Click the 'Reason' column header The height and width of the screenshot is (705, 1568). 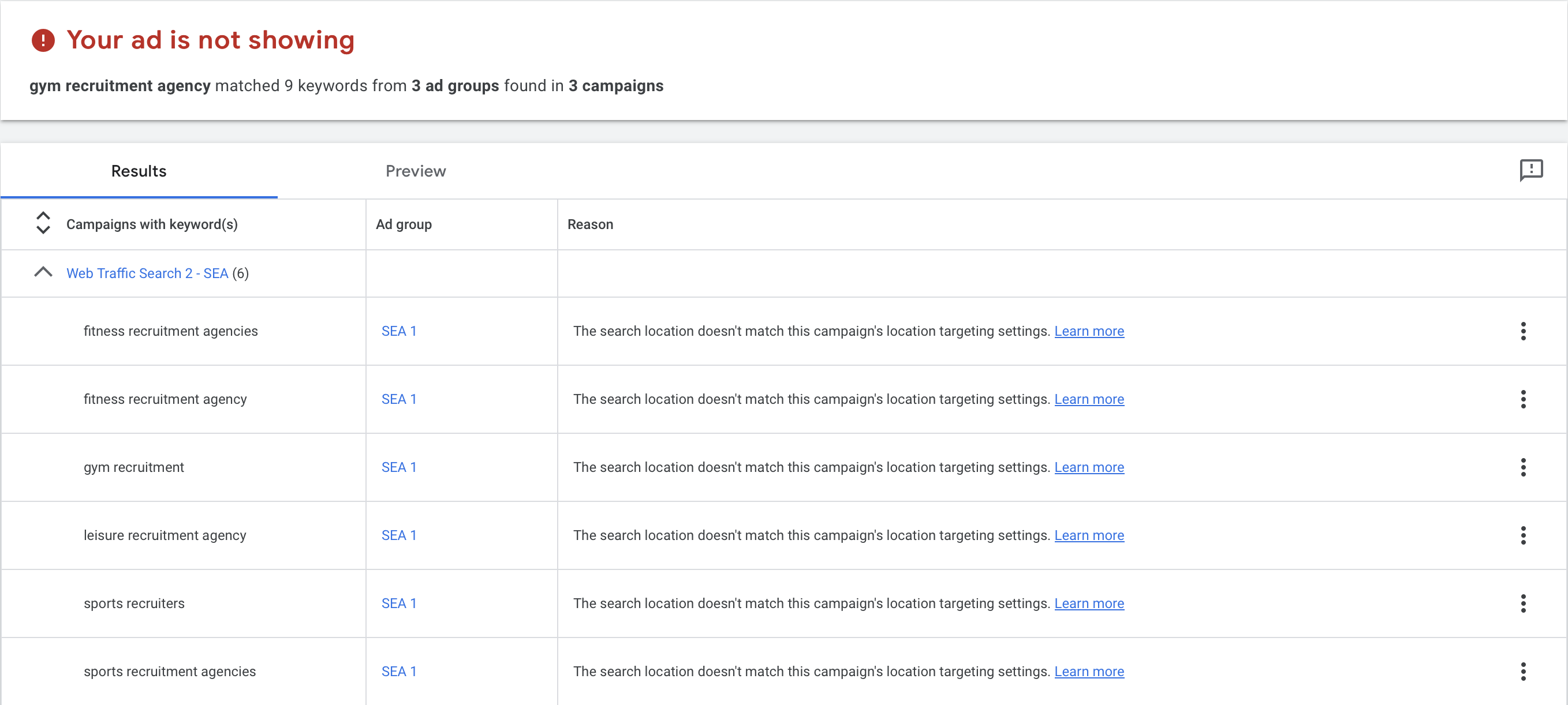point(590,224)
